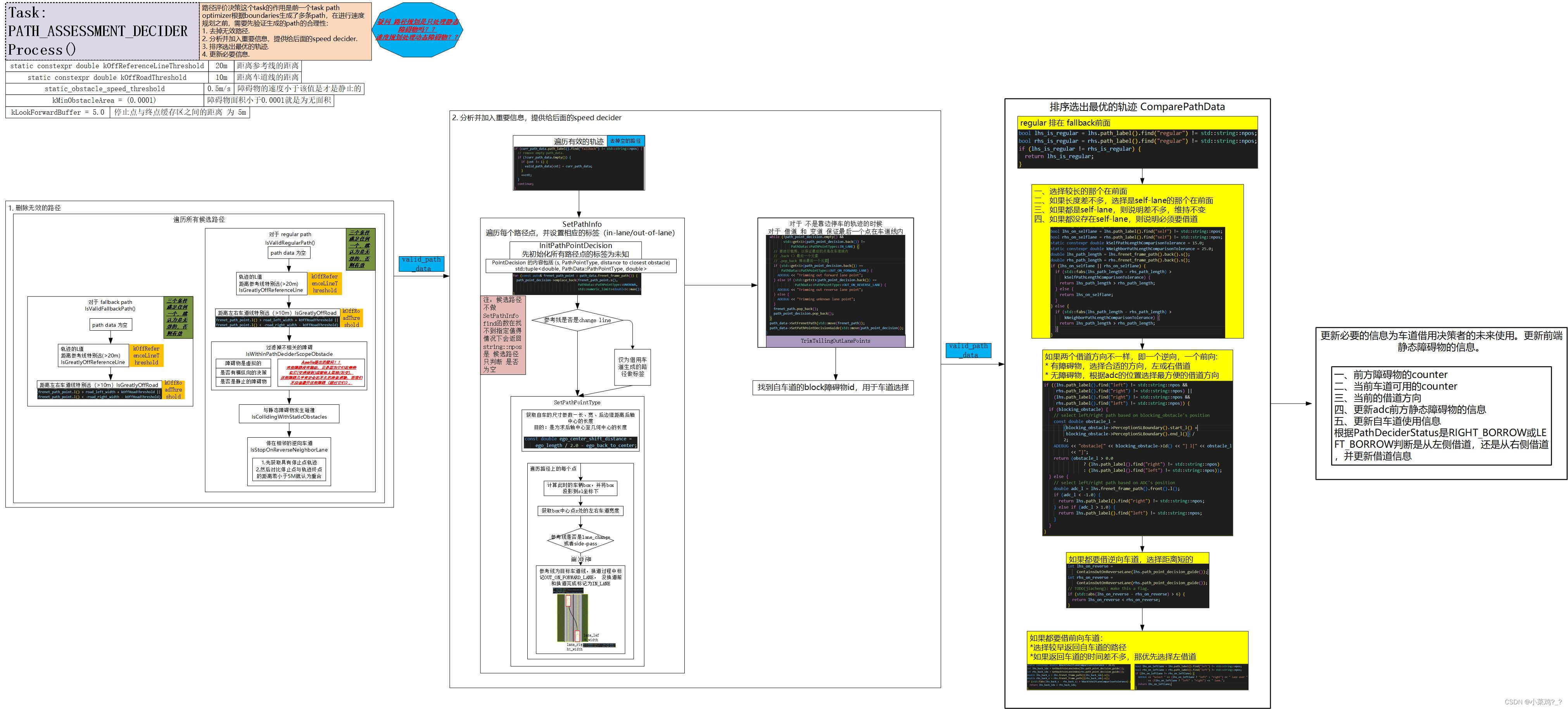This screenshot has height=709, width=1568.
Task: Select IsGreatlyOffReferenceLine box in regular path section
Action: click(x=271, y=284)
